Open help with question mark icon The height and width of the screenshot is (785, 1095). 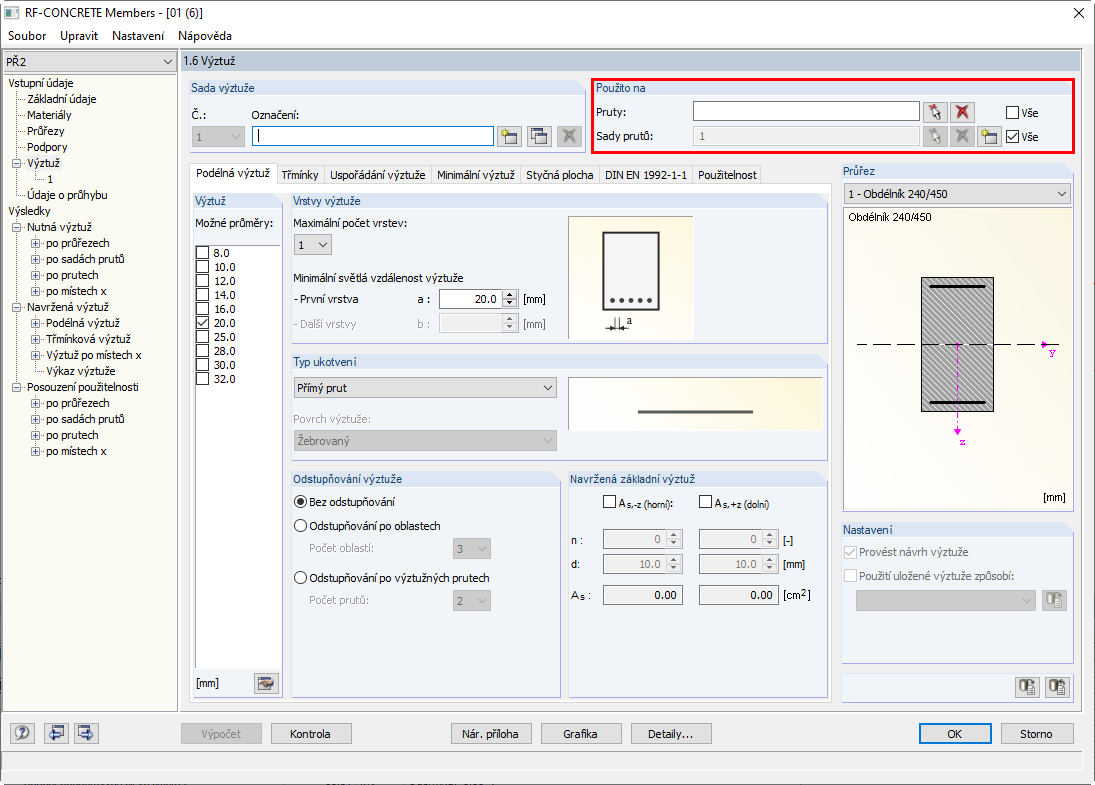pos(22,733)
